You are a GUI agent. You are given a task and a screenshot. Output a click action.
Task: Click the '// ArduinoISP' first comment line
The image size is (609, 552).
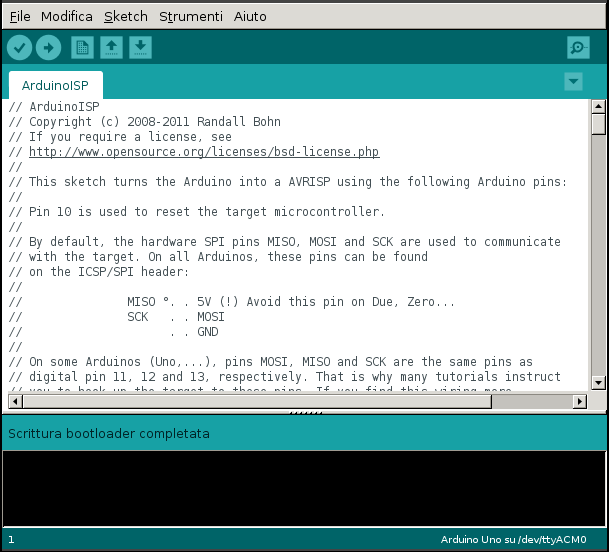tap(54, 106)
